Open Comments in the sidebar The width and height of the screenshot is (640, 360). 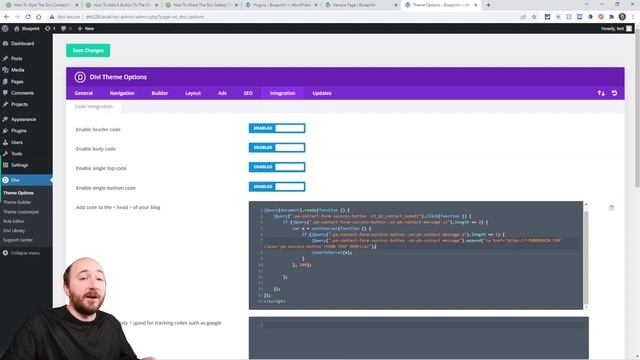pos(22,93)
